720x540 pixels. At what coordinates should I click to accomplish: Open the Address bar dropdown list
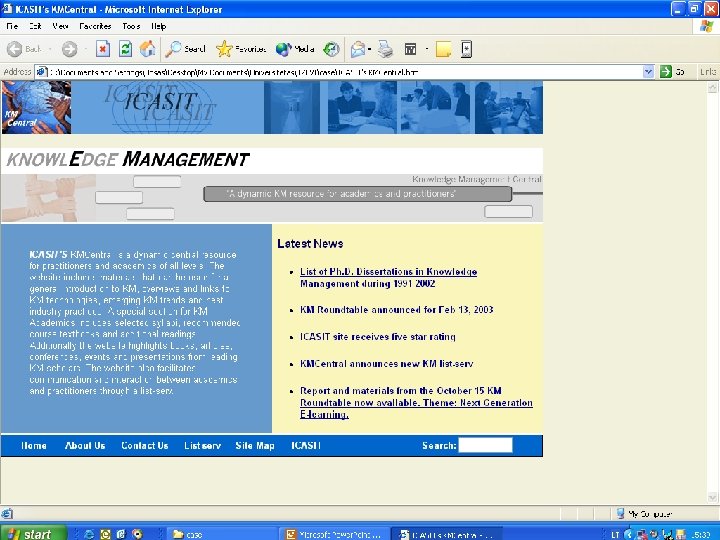648,72
